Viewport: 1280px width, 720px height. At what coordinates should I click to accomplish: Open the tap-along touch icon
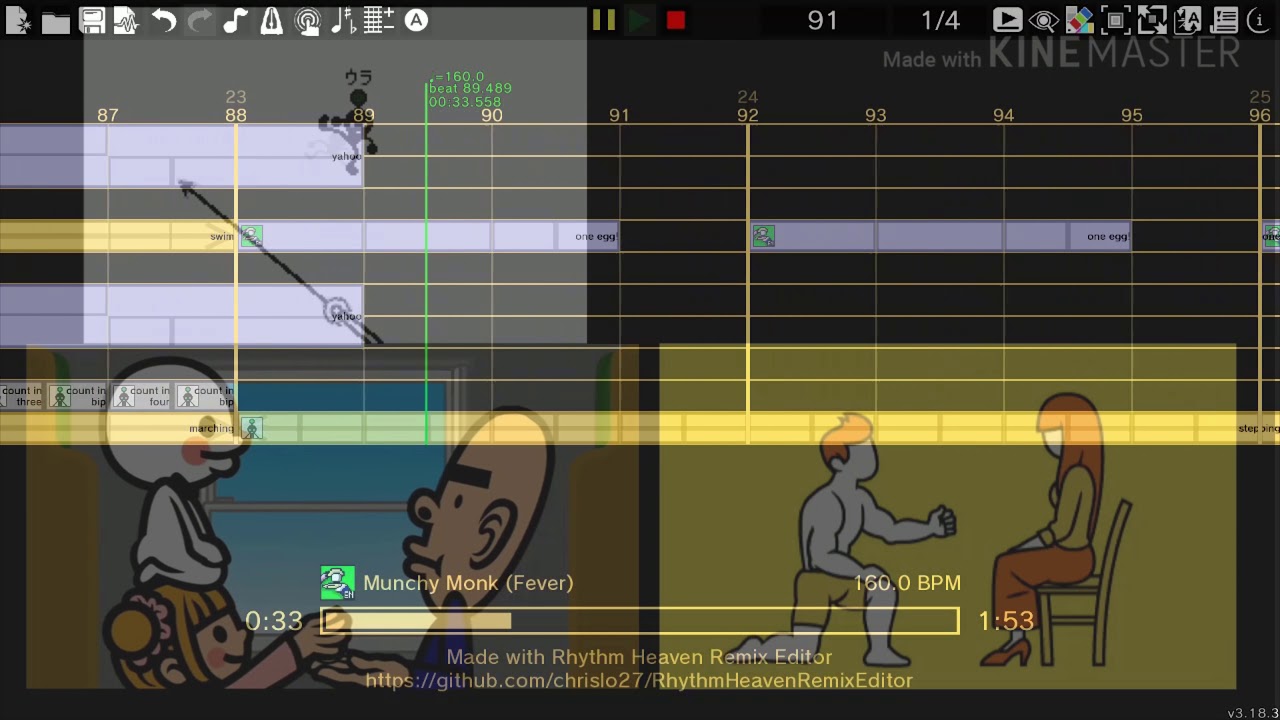point(307,21)
